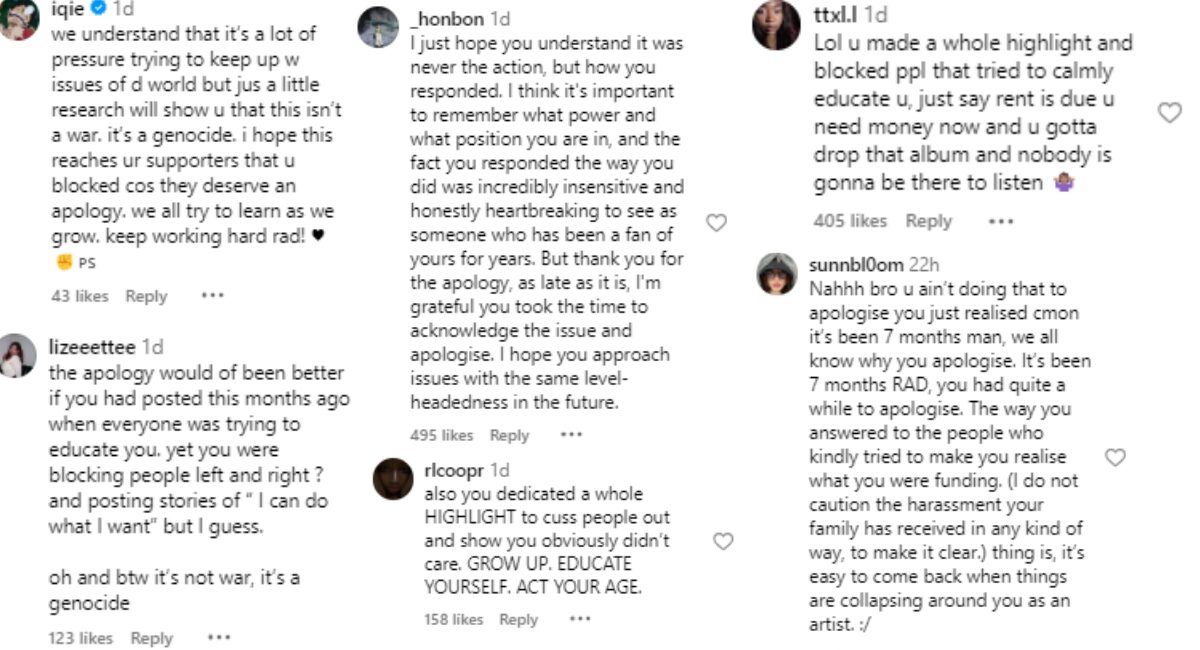This screenshot has height=650, width=1200.
Task: Tap the heart on ttxl.l's comment
Action: 1169,113
